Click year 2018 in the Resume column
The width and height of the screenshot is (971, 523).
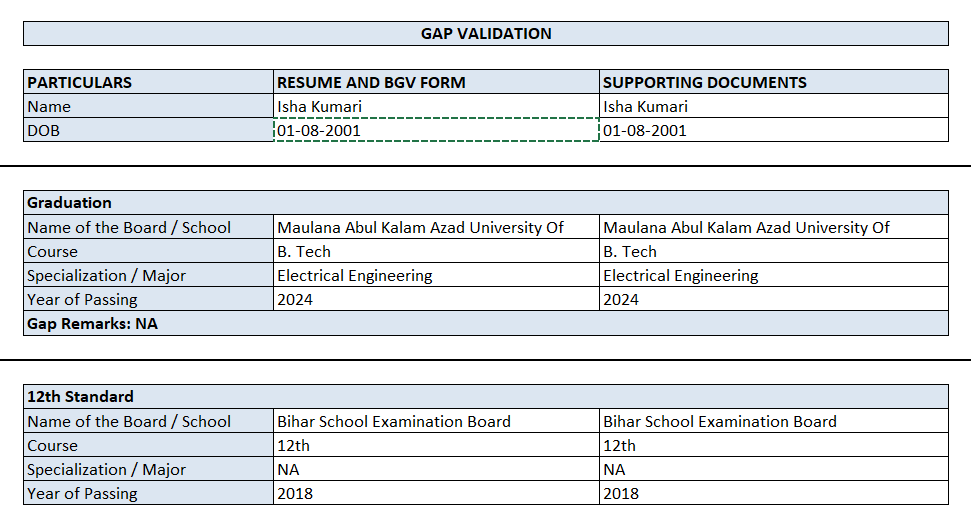436,493
